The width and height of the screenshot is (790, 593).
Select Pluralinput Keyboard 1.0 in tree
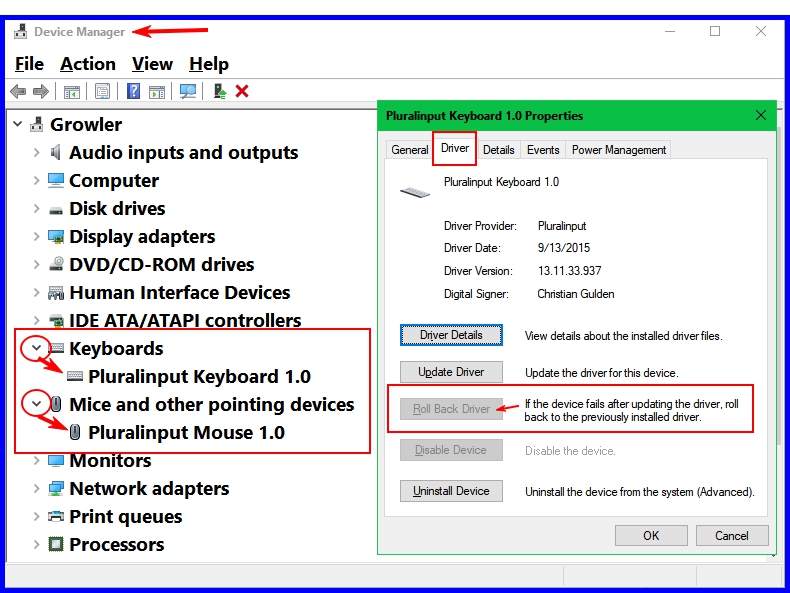click(x=200, y=376)
